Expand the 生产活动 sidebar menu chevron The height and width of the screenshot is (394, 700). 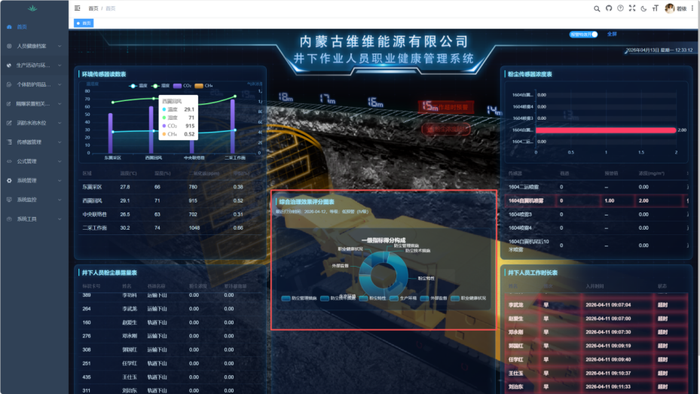click(x=60, y=65)
